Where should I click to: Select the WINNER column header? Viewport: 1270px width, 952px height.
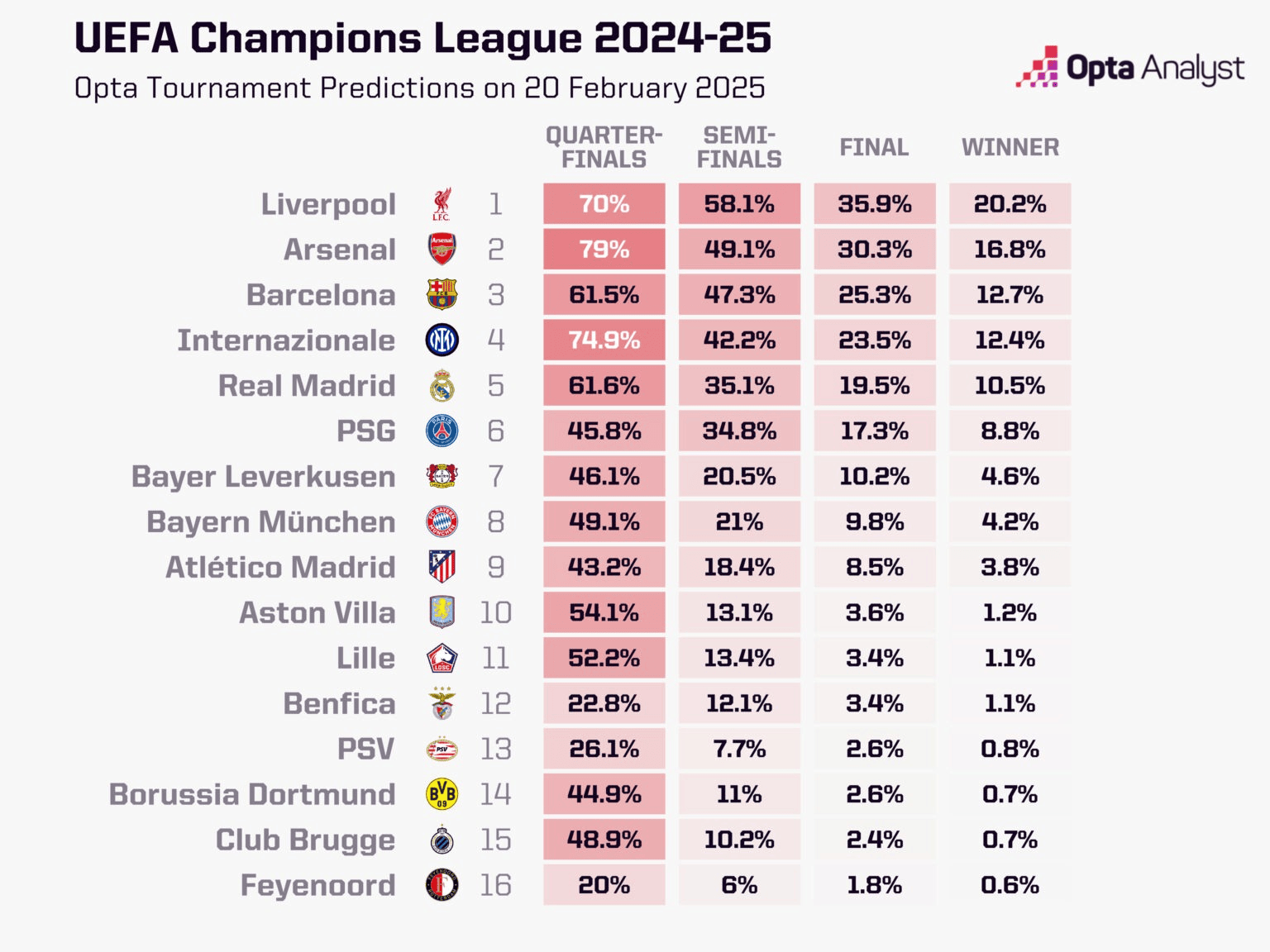tap(1010, 147)
